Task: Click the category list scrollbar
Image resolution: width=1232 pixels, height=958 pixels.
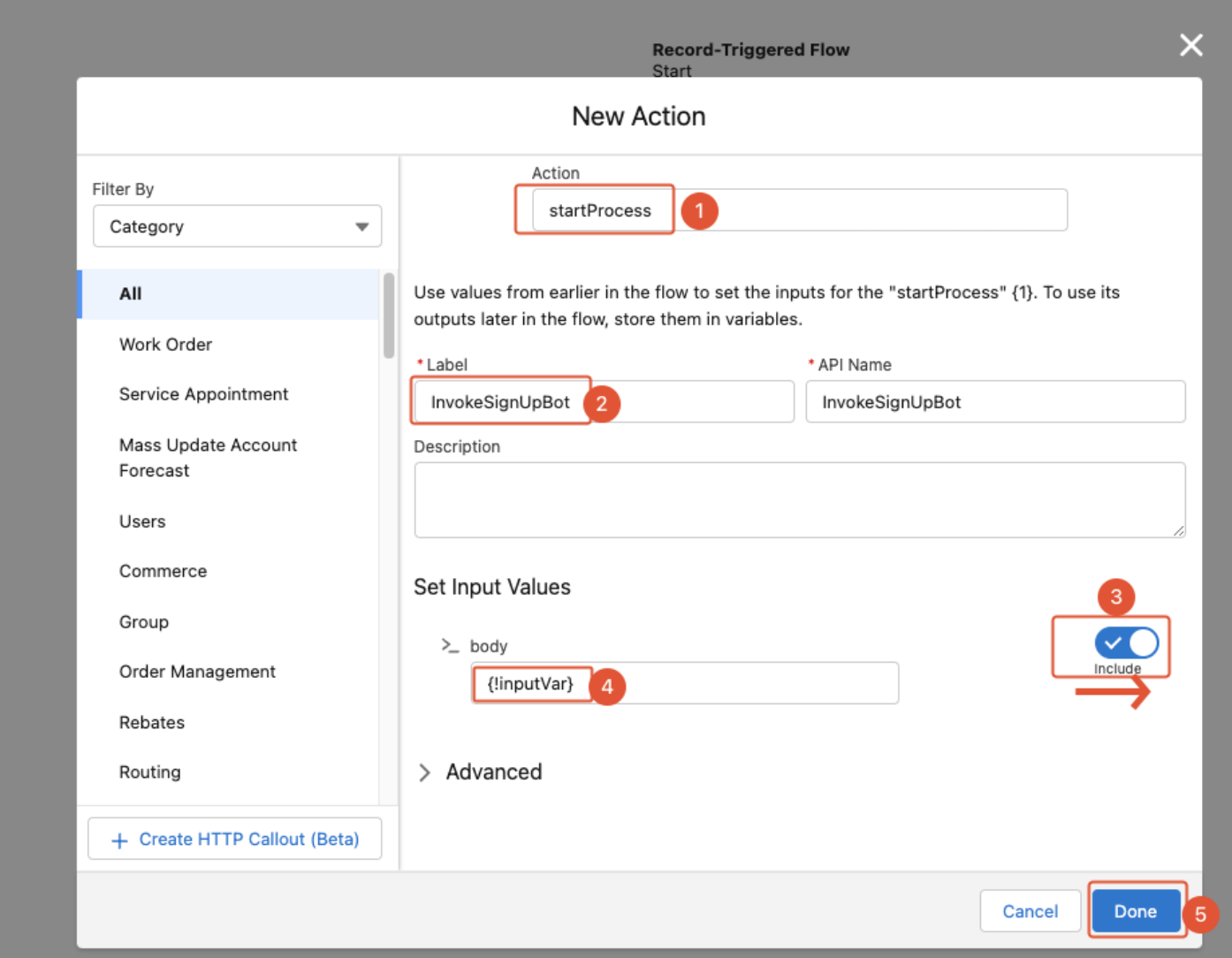Action: point(389,316)
